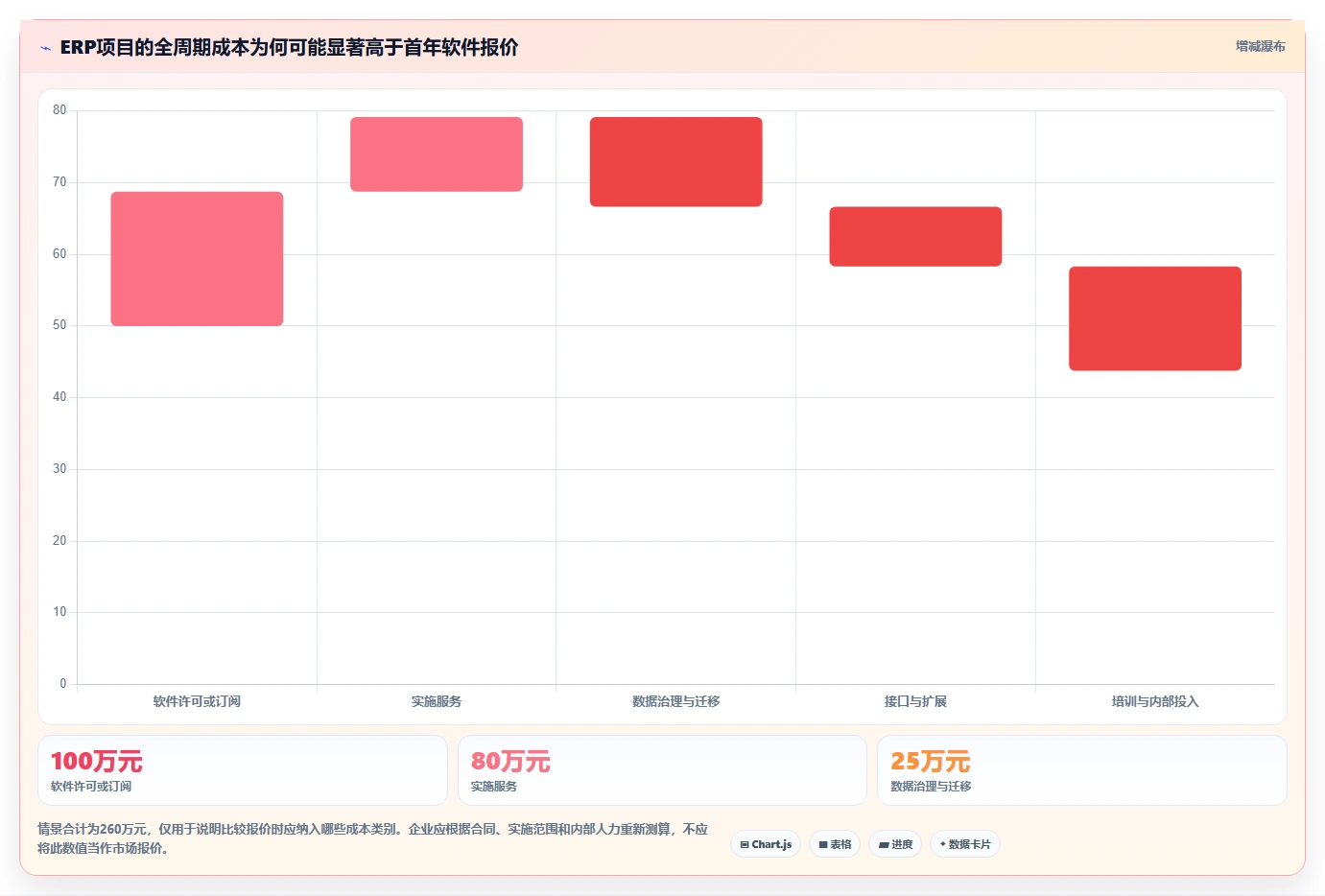The width and height of the screenshot is (1325, 896).
Task: Click the 培训与内部投入 x-axis label
Action: coord(1155,702)
